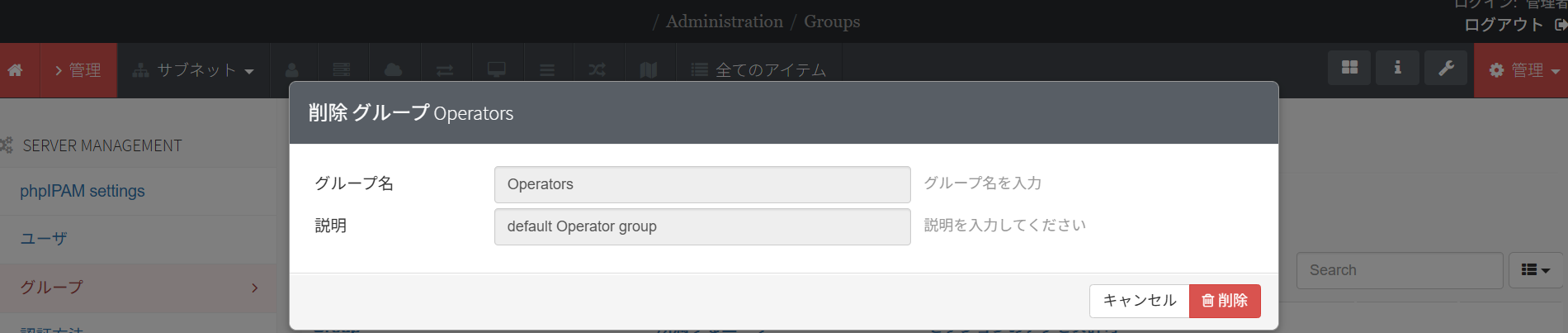Click the 説明 field with default Operator group
This screenshot has width=1568, height=333.
pyautogui.click(x=702, y=226)
